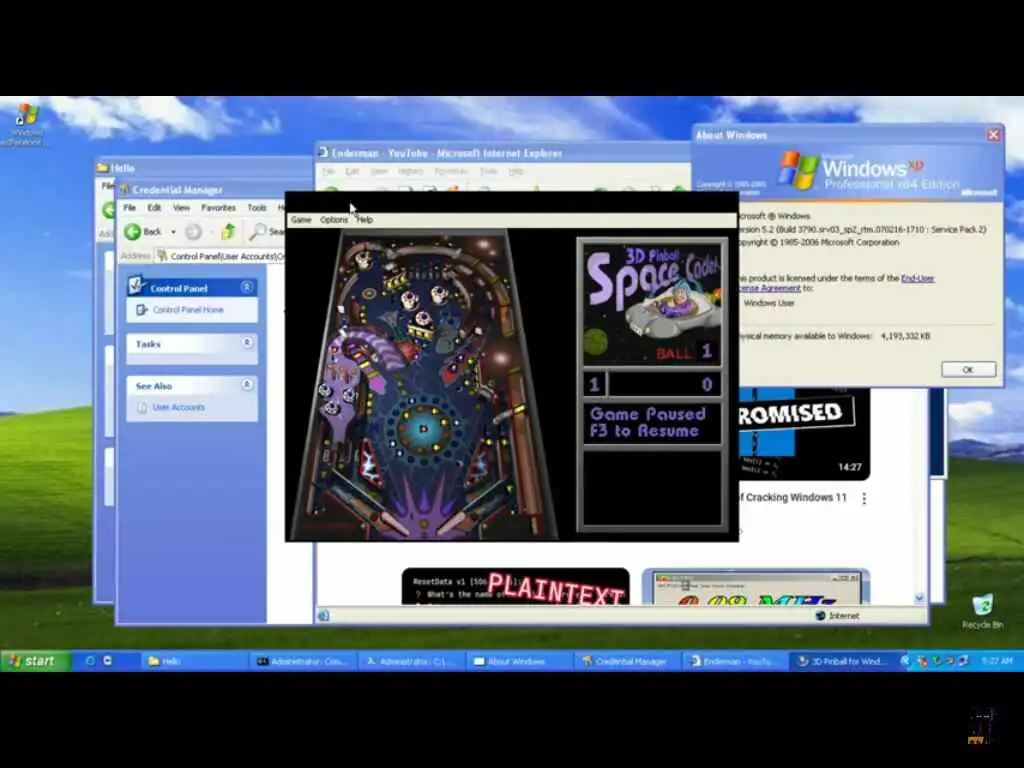The width and height of the screenshot is (1024, 768).
Task: Click the Search magnifier in Credential Manager toolbar
Action: (x=259, y=232)
